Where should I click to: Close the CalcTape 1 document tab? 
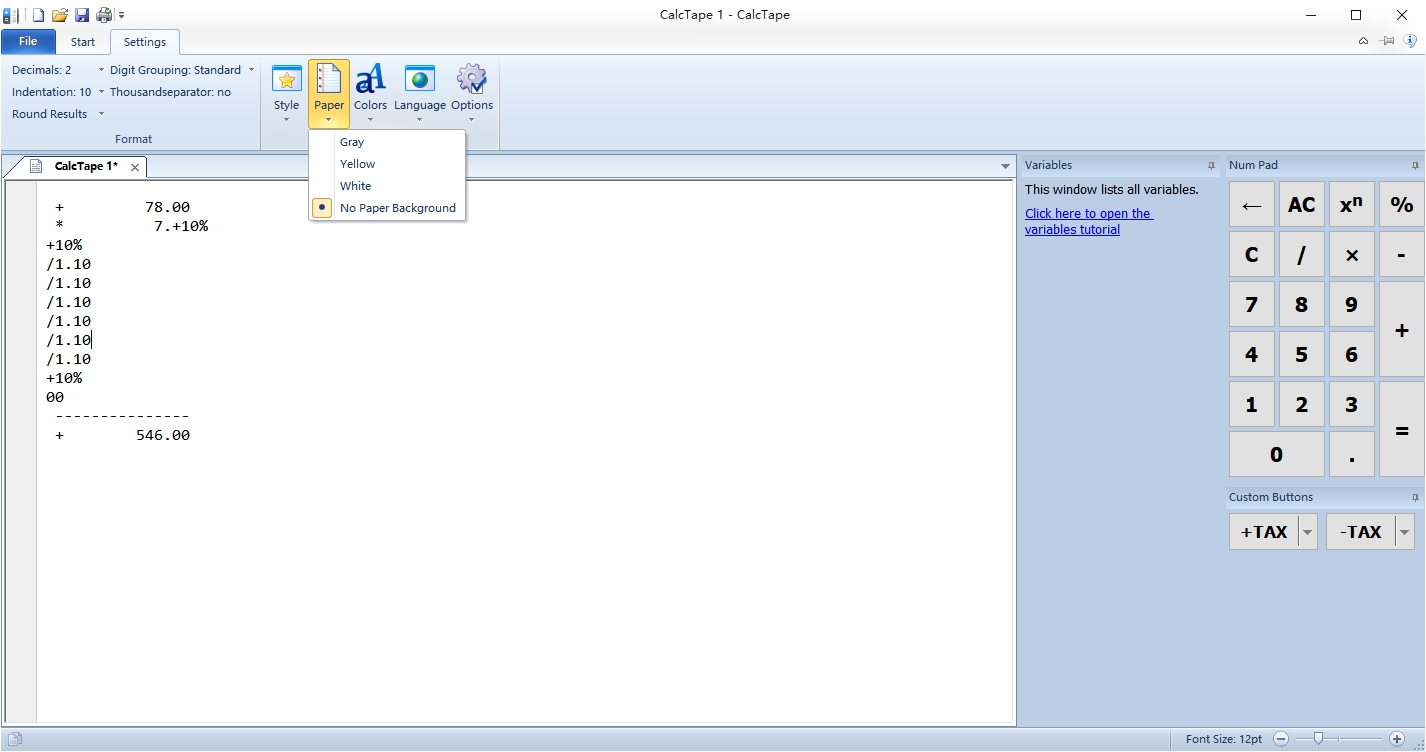pyautogui.click(x=135, y=167)
